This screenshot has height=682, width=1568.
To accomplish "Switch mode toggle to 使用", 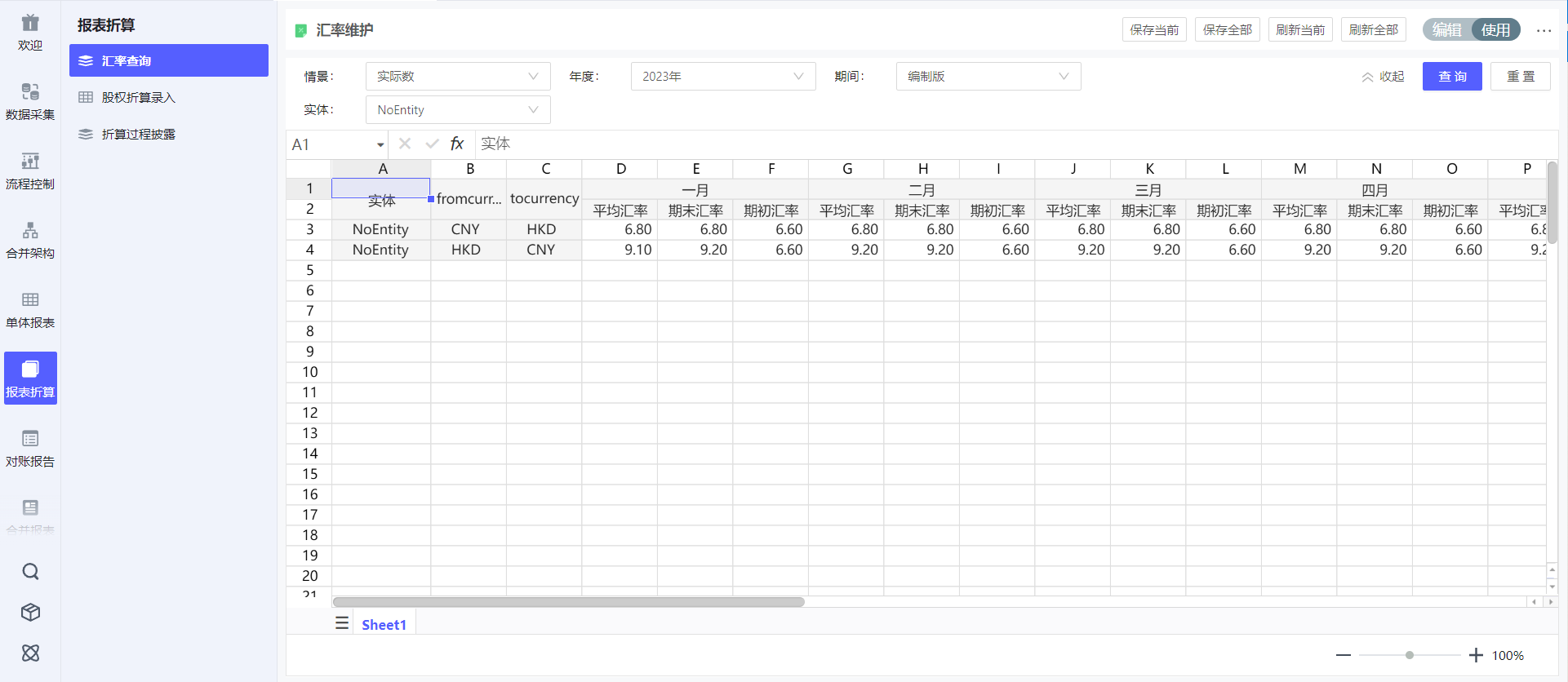I will point(1495,30).
